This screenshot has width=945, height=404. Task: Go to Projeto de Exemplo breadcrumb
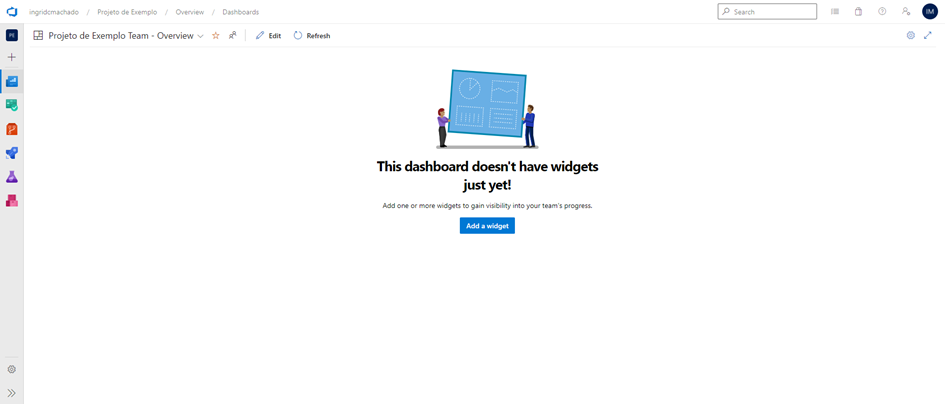(x=127, y=12)
